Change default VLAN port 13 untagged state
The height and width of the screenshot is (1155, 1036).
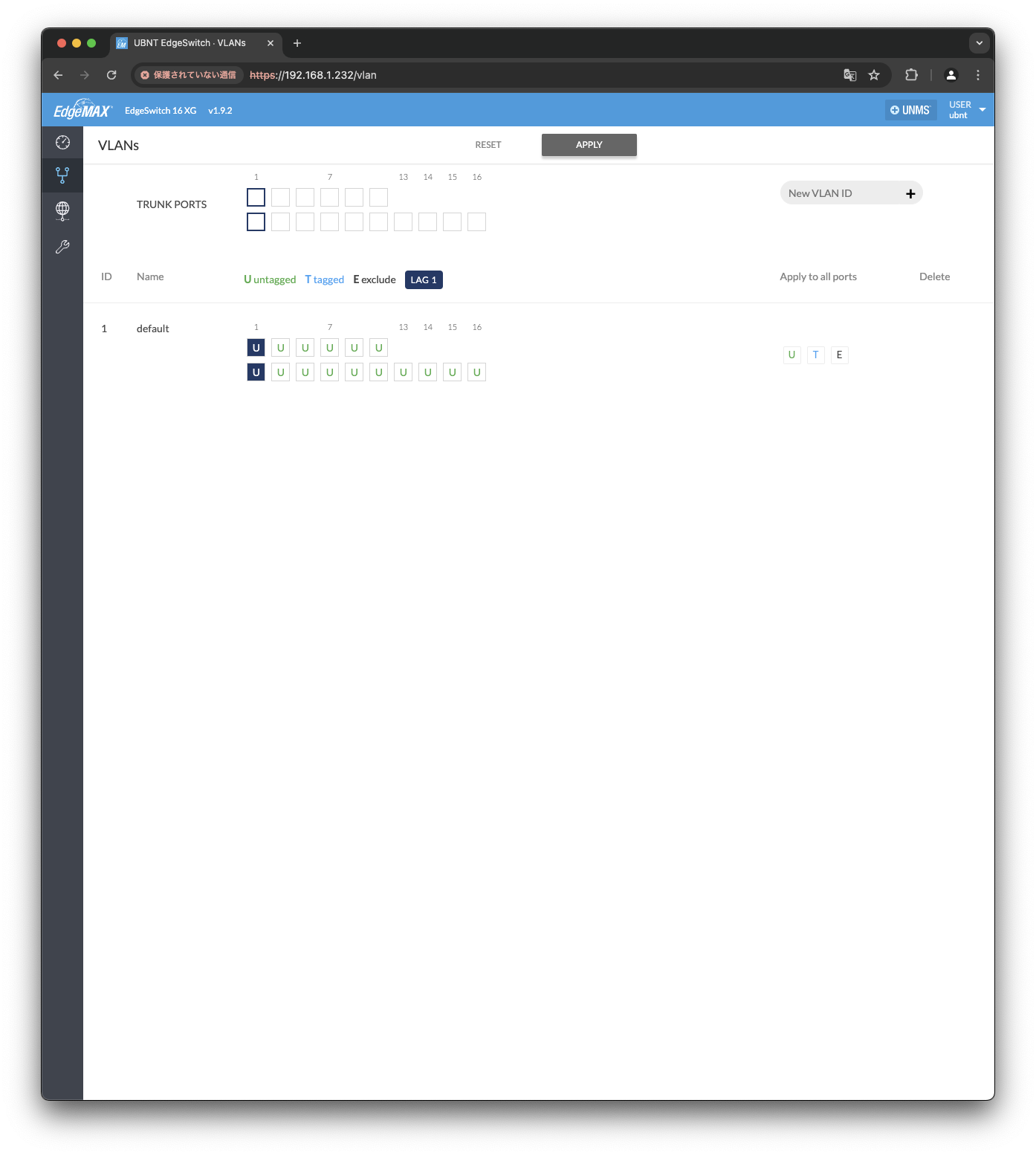click(403, 372)
